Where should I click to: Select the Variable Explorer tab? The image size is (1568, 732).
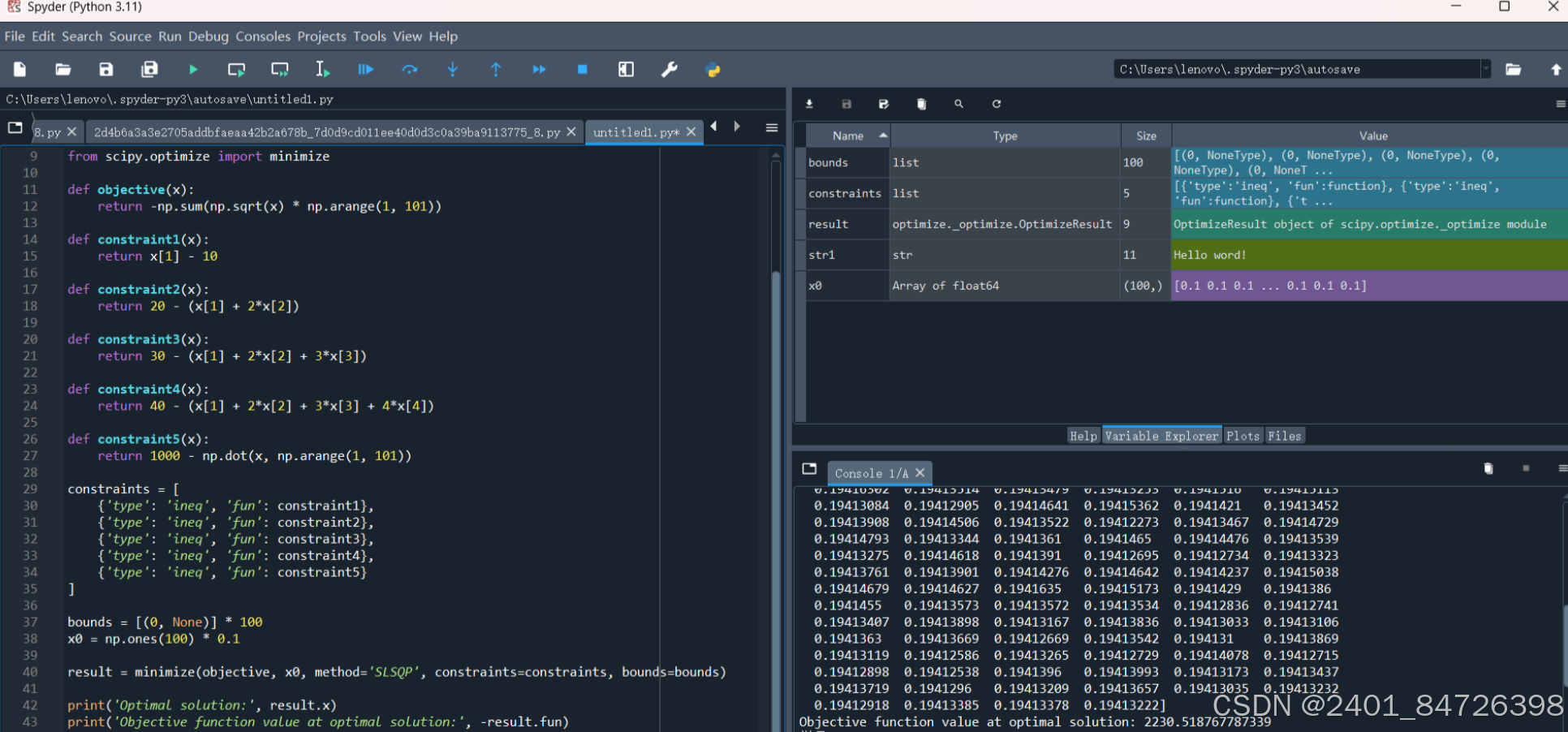1161,436
